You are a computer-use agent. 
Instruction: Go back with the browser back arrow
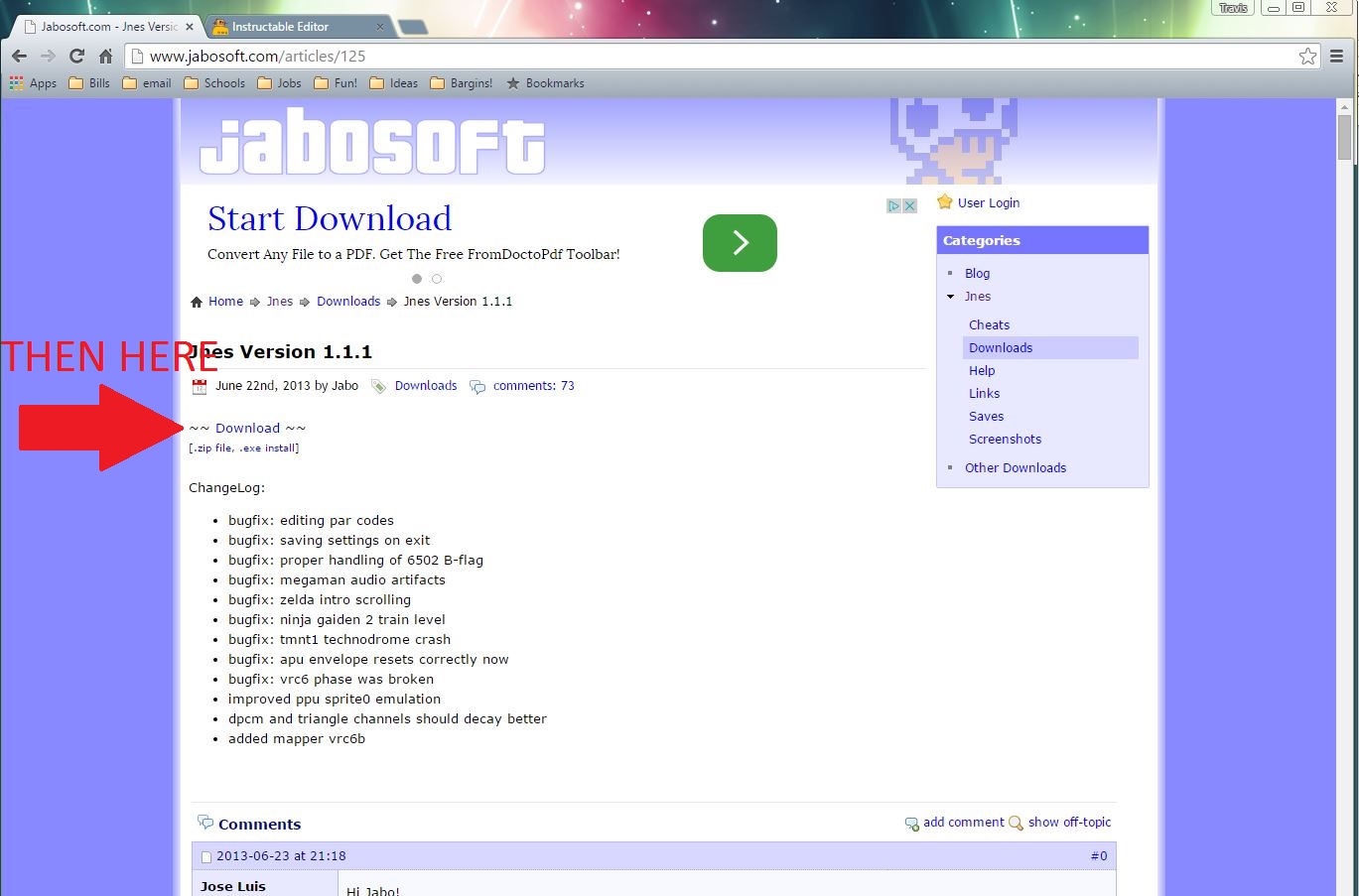[19, 57]
